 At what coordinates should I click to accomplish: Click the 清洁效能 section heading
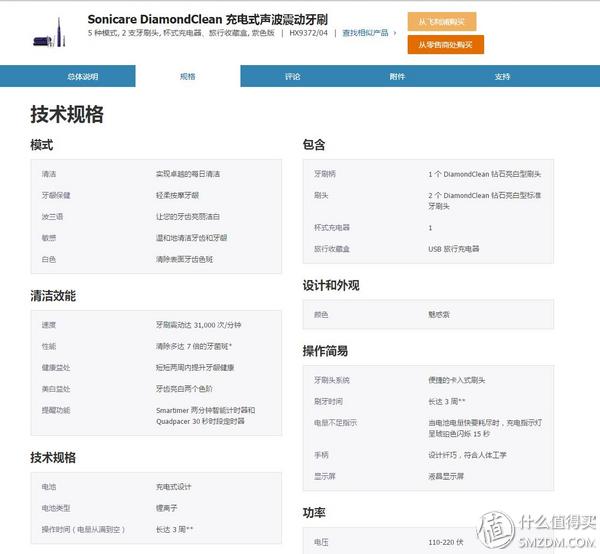53,296
